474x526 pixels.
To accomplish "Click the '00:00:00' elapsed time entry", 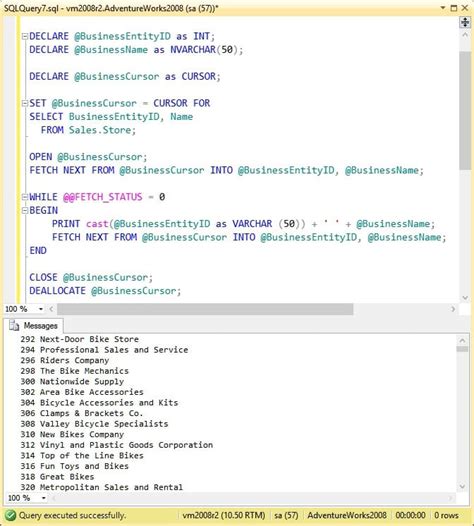I will click(410, 516).
